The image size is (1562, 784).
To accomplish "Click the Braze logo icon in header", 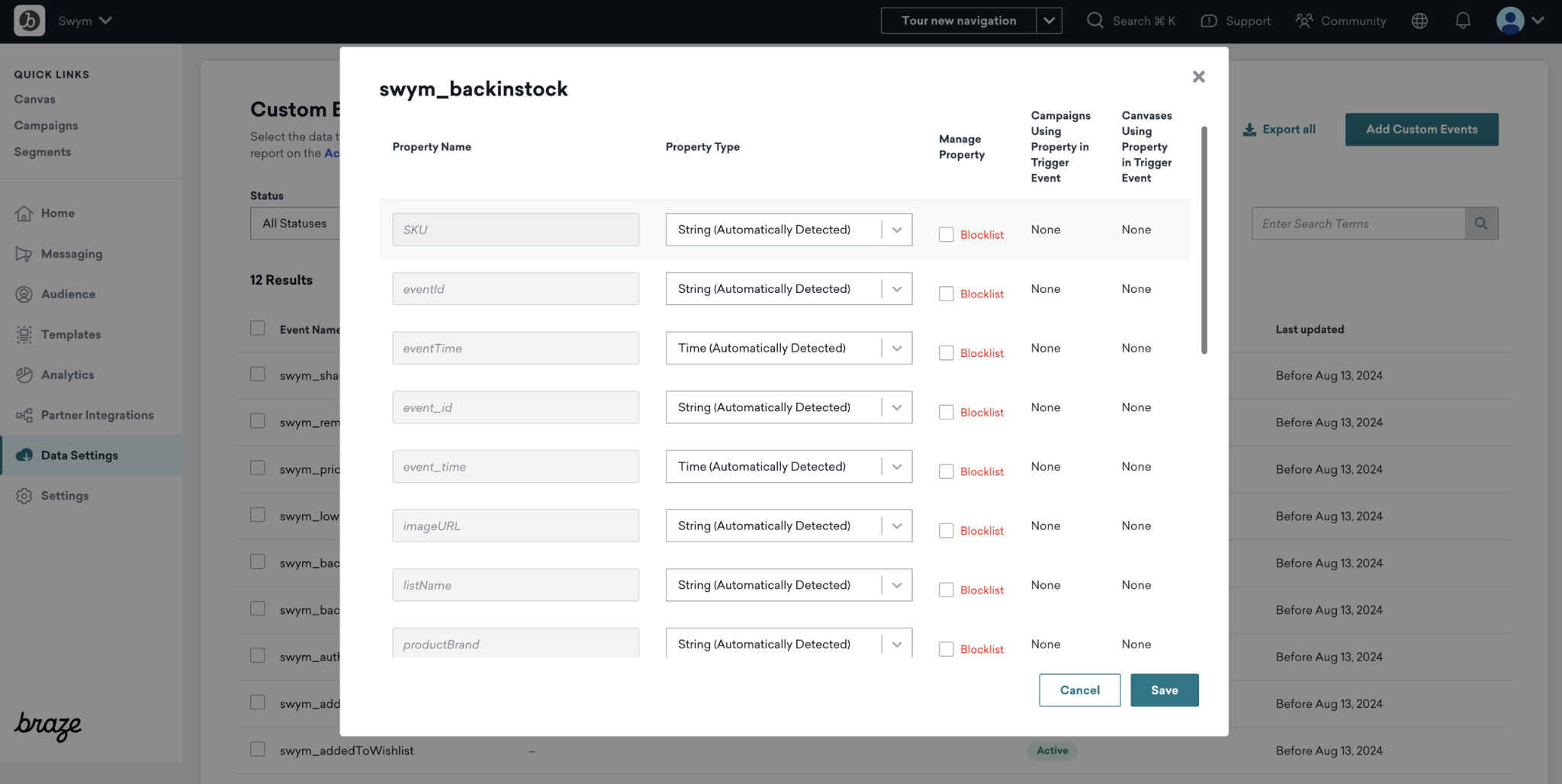I will [29, 21].
